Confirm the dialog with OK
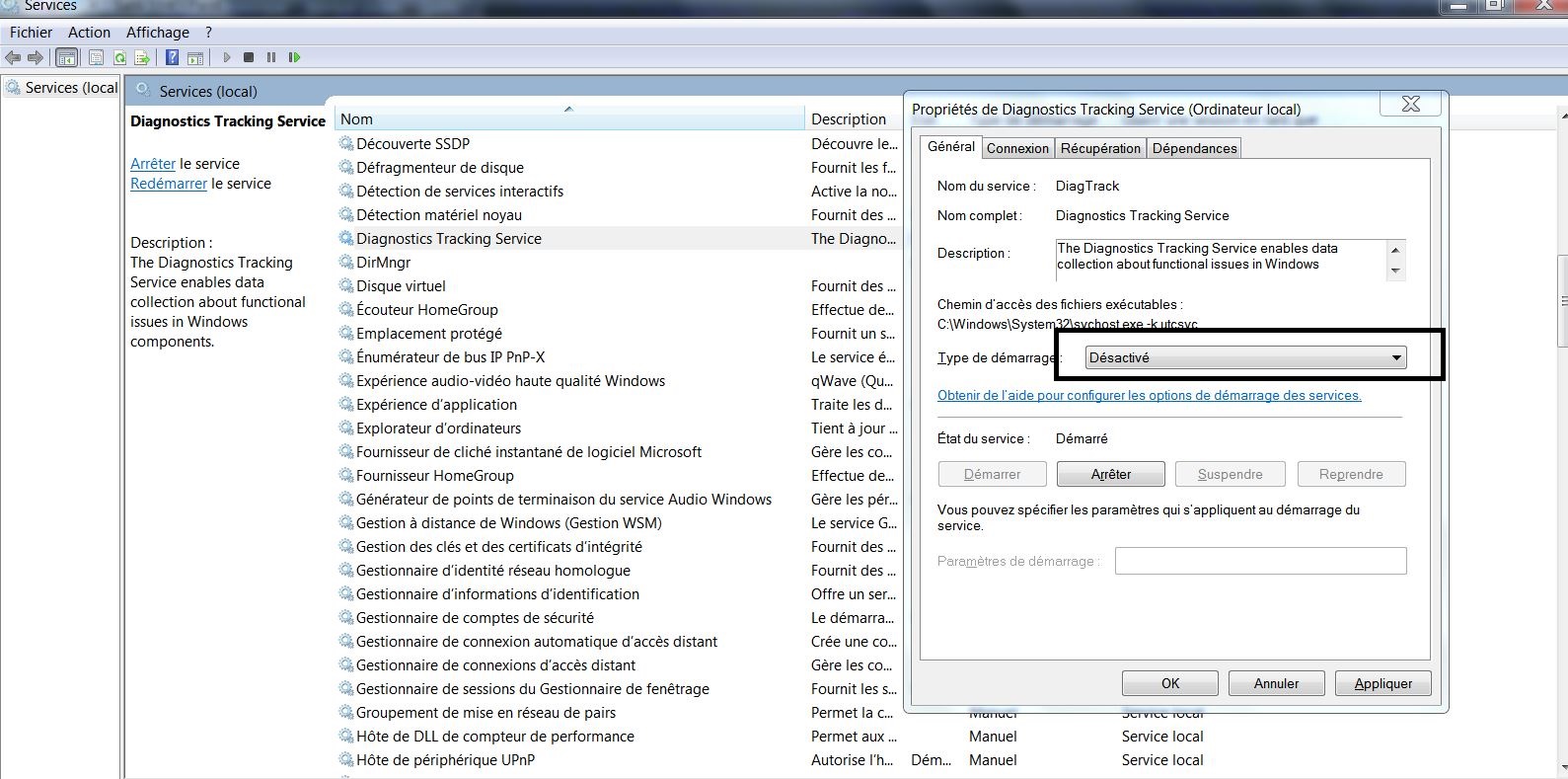1568x779 pixels. click(1170, 683)
